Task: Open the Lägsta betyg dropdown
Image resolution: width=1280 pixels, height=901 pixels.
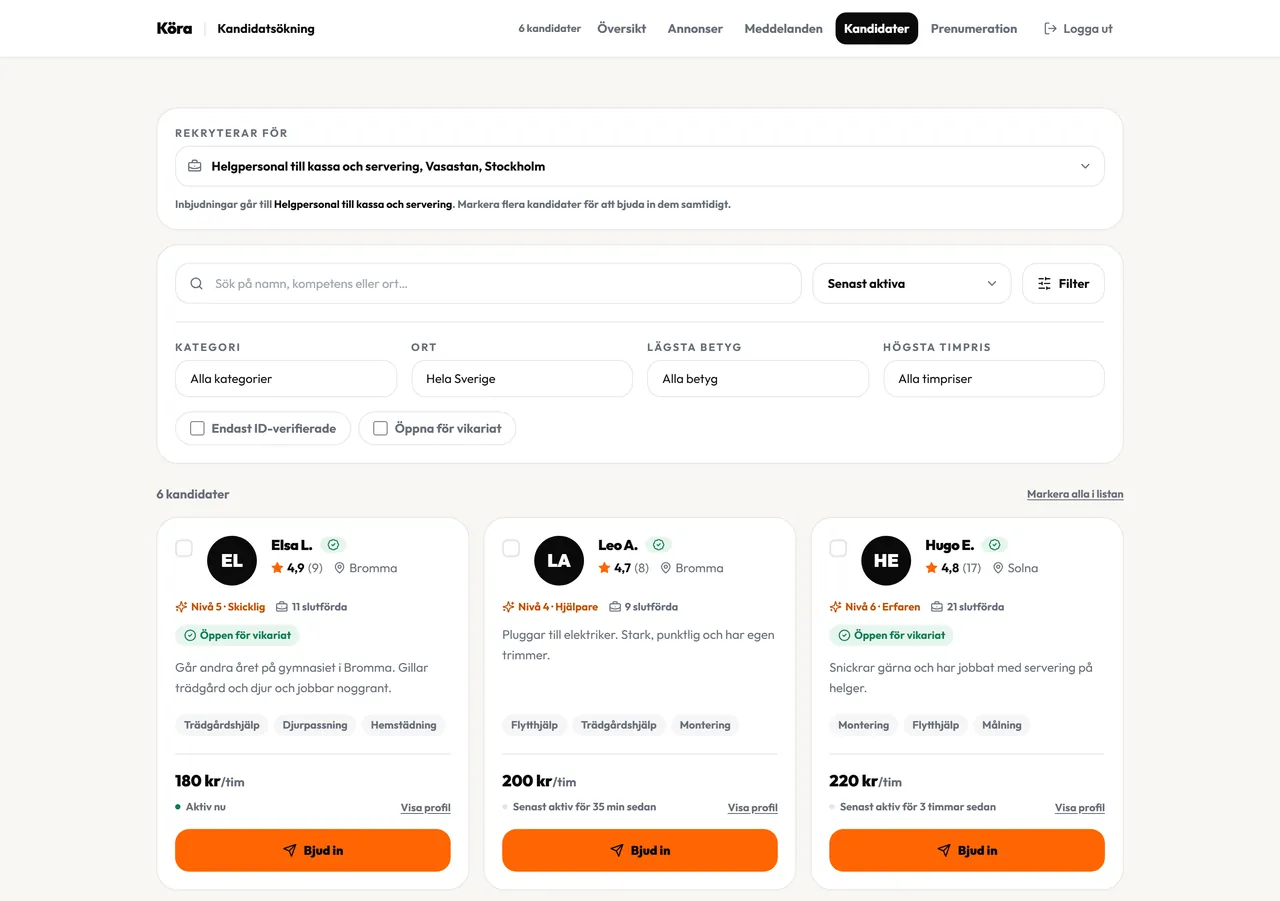Action: click(x=758, y=379)
